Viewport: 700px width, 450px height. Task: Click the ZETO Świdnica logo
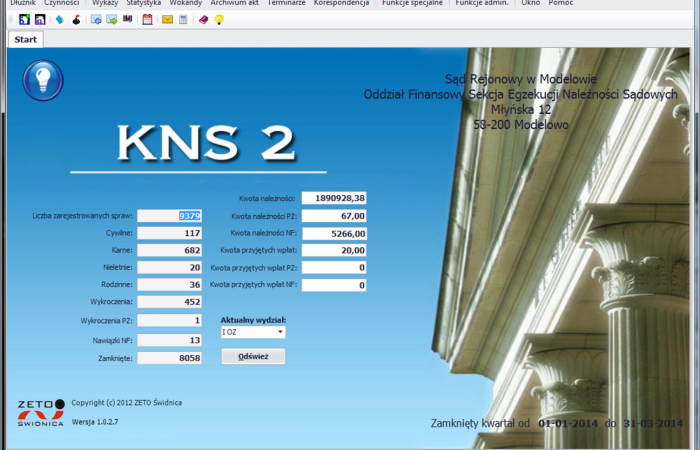tap(41, 413)
